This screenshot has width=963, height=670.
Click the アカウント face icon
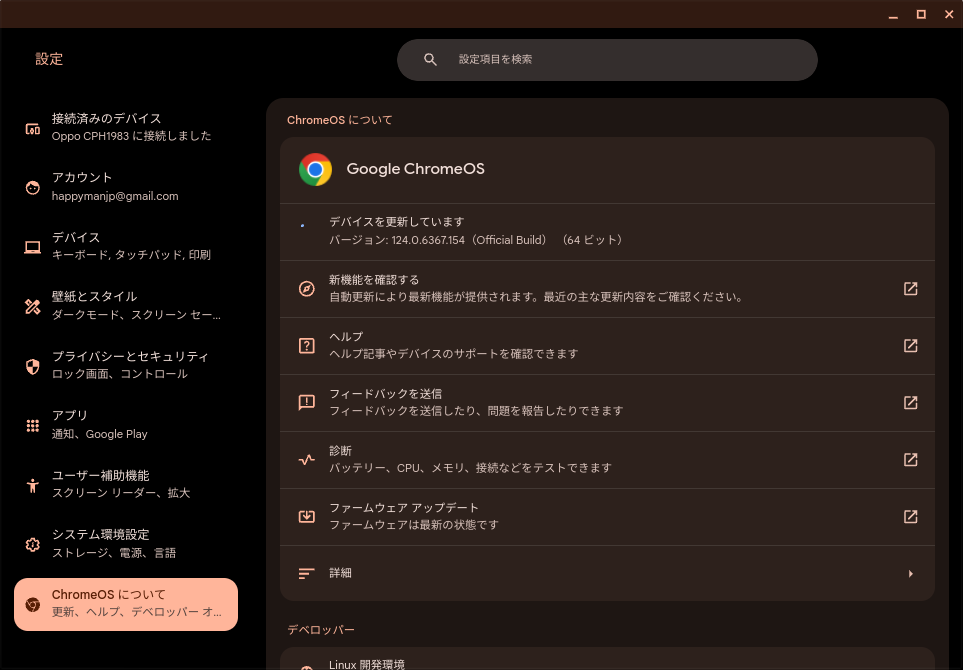click(x=33, y=187)
